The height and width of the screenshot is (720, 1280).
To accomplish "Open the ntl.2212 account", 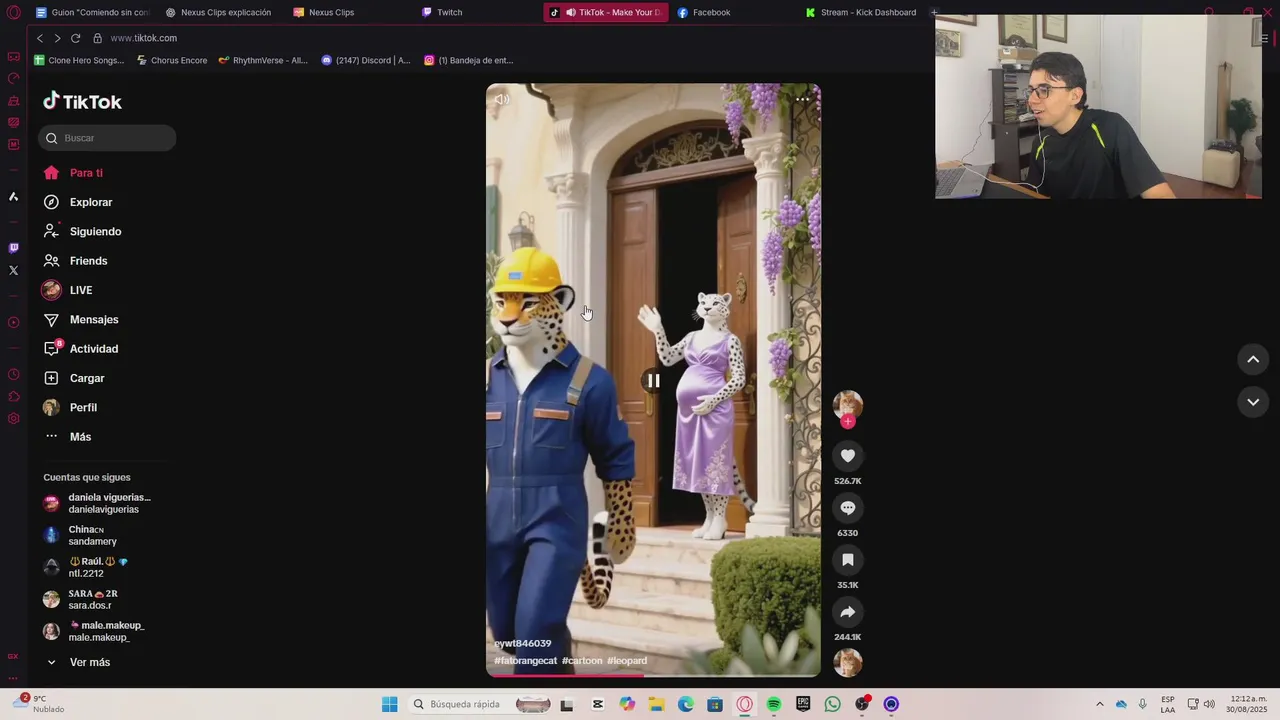I will tap(85, 567).
